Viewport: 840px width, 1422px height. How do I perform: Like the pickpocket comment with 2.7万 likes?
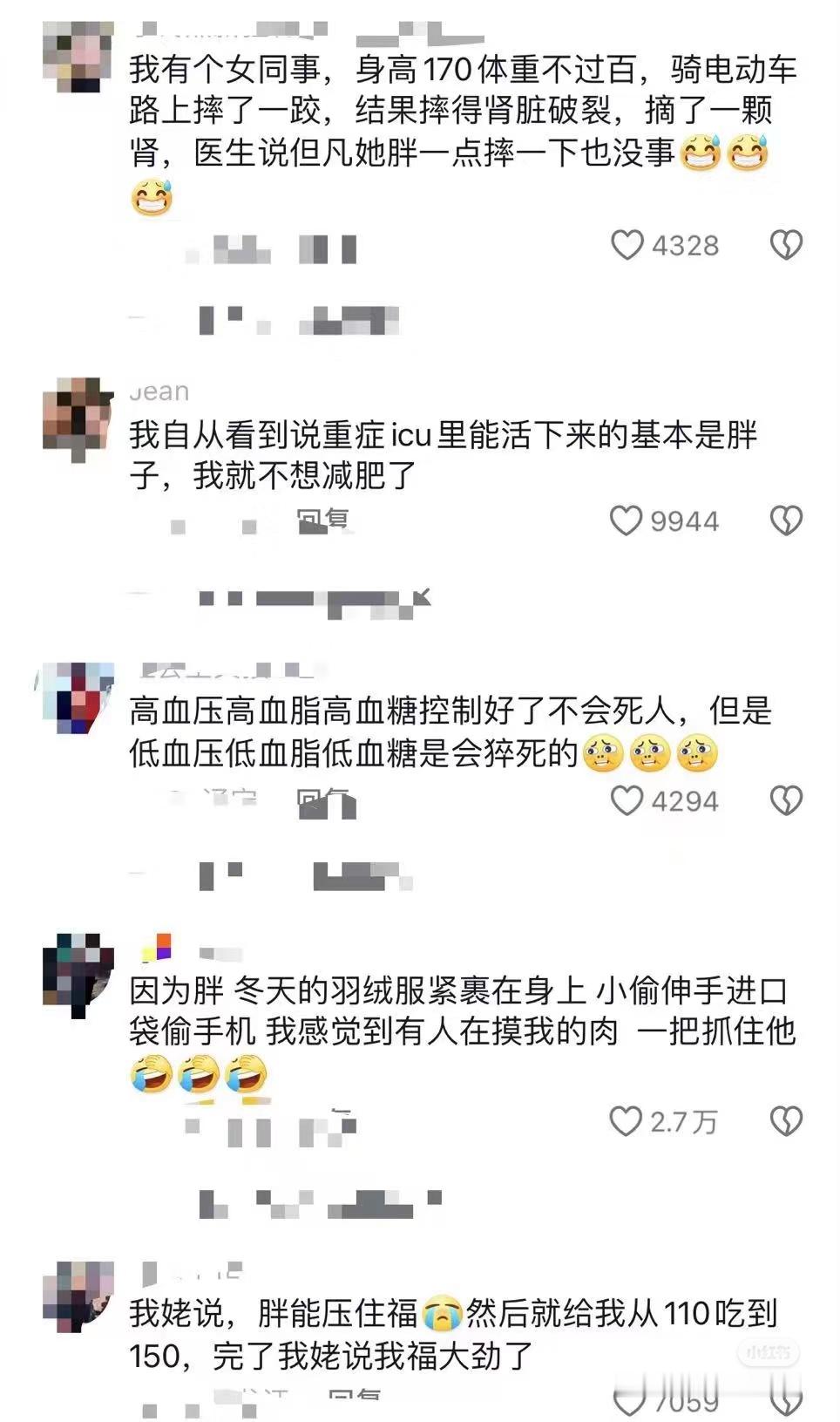coord(626,1120)
